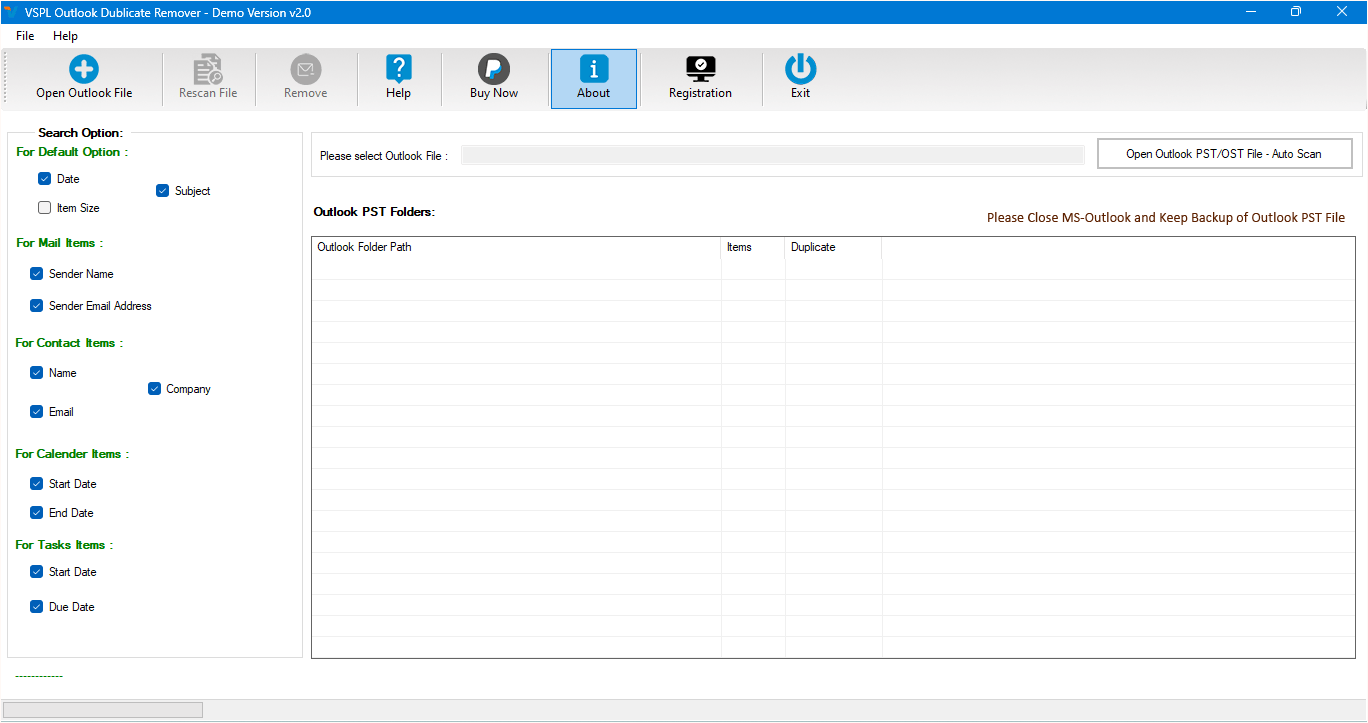
Task: Click the 'For Mail Items :' heading
Action: [x=59, y=243]
